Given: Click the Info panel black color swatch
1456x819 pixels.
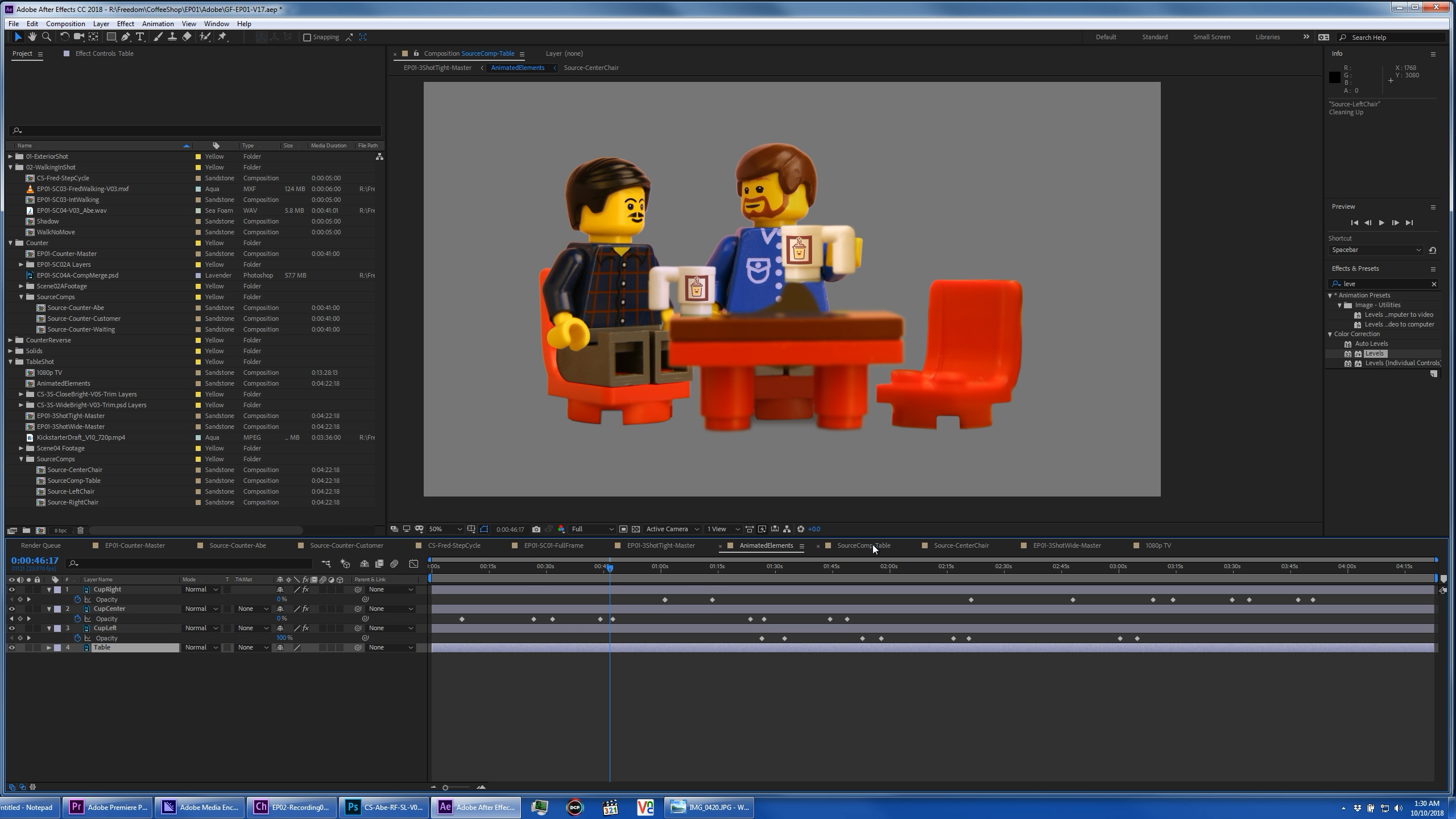Looking at the screenshot, I should (x=1334, y=78).
